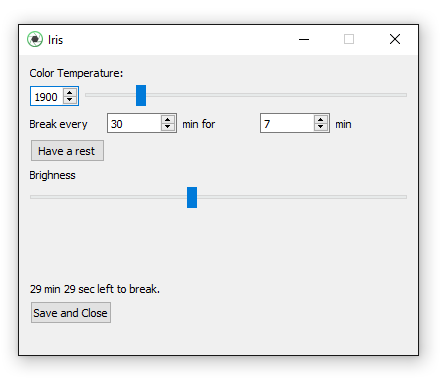Screen dimensions: 442x387
Task: Increase color temperature with up arrow
Action: click(x=70, y=93)
